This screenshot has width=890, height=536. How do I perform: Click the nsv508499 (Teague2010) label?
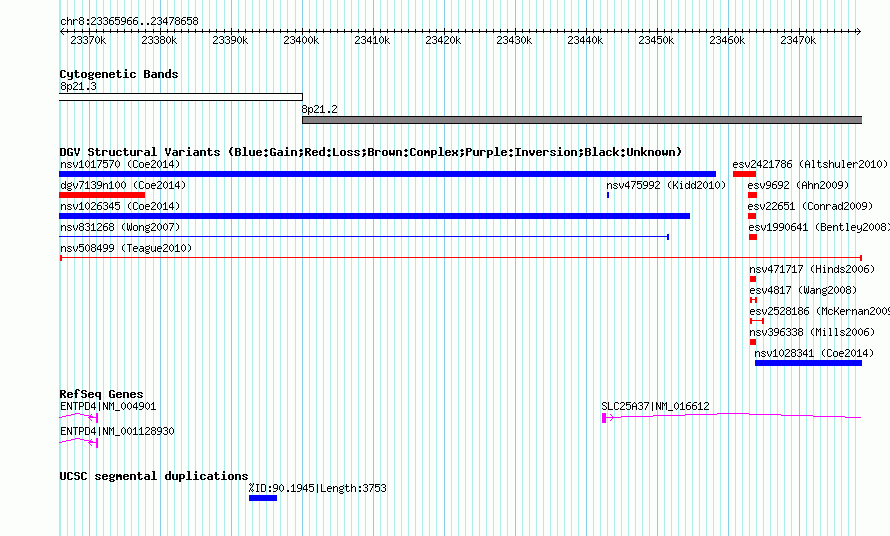click(126, 248)
